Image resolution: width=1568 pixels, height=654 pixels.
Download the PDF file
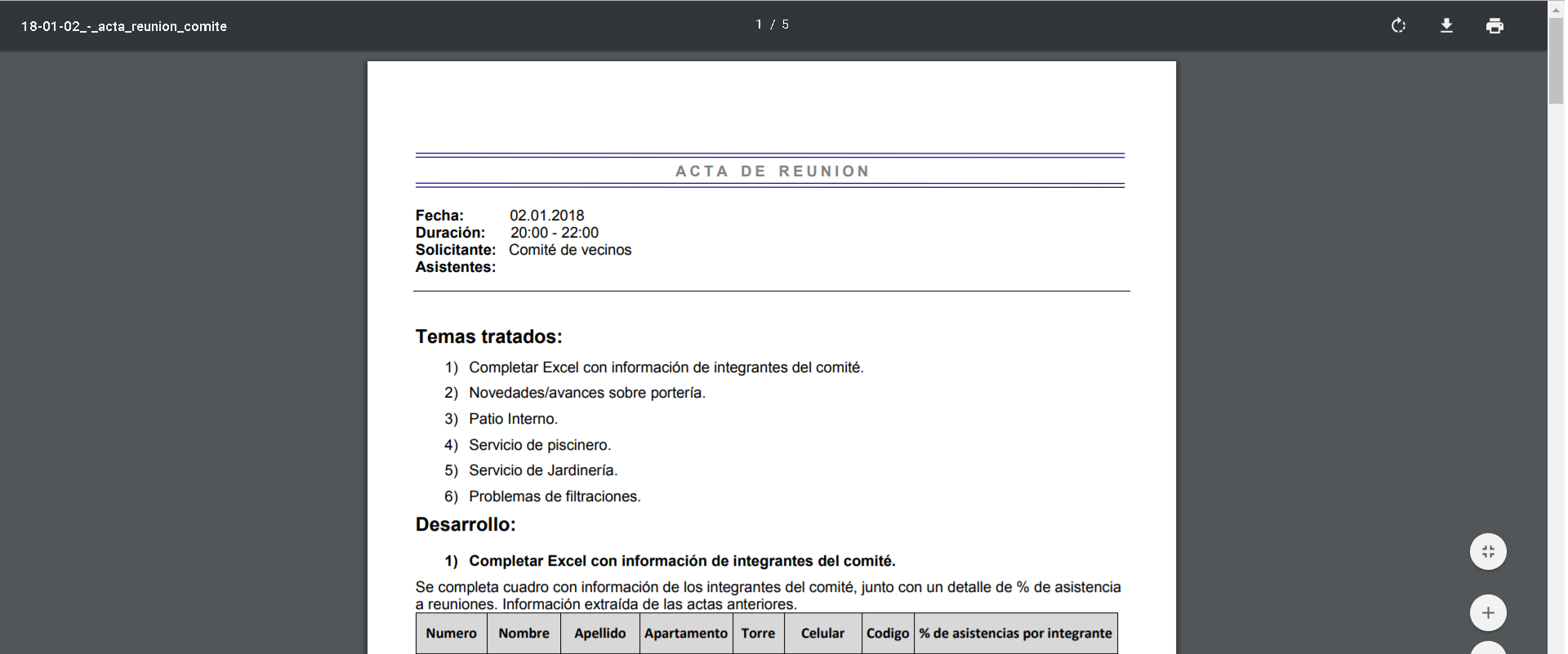coord(1446,25)
